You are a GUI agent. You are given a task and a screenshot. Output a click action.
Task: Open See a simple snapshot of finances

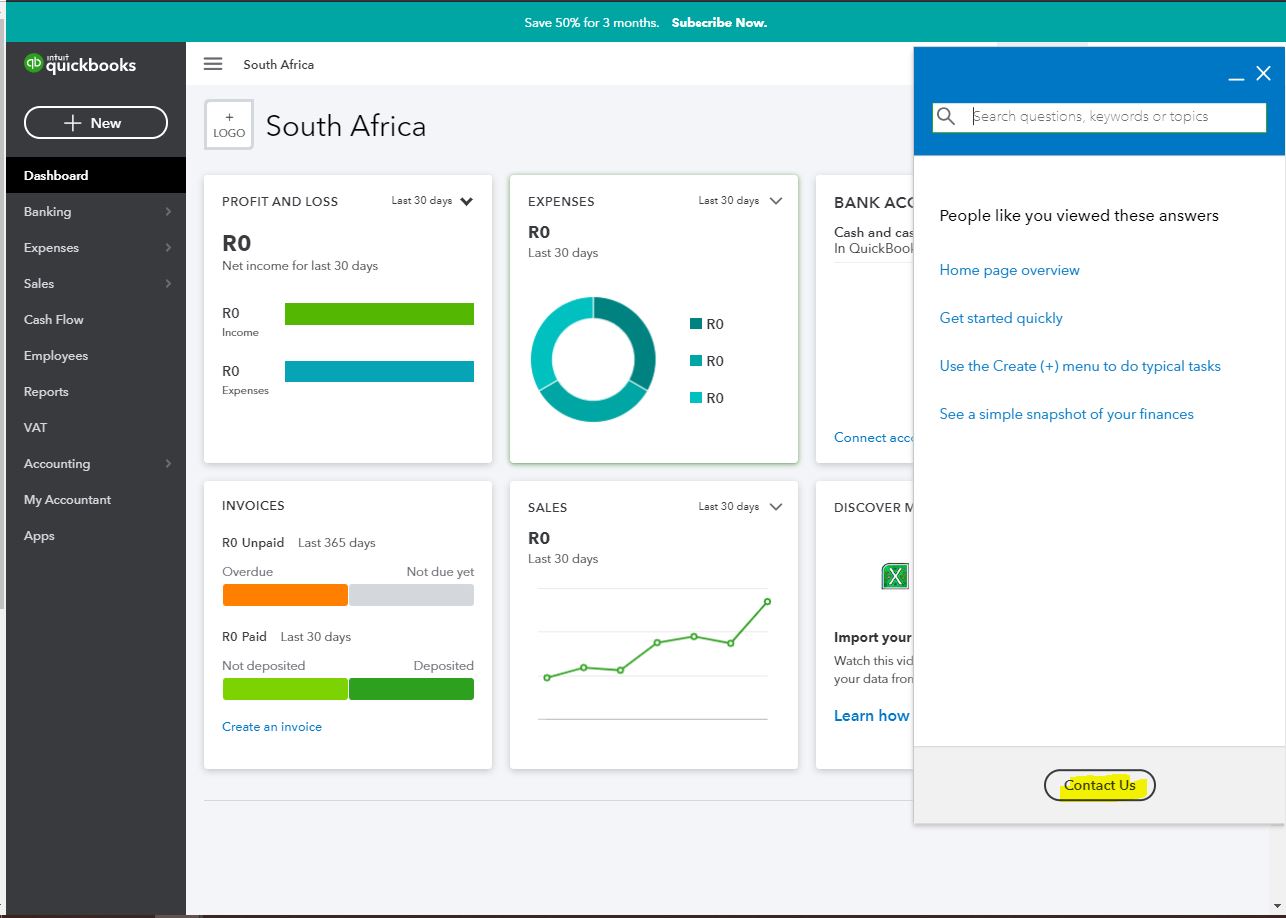coord(1067,414)
